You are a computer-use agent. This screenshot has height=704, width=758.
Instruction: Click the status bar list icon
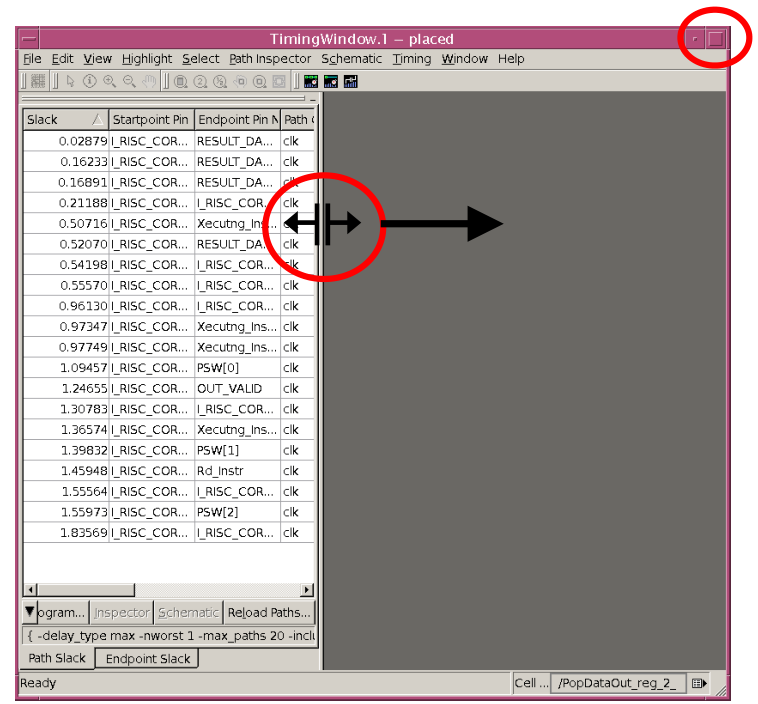click(699, 683)
